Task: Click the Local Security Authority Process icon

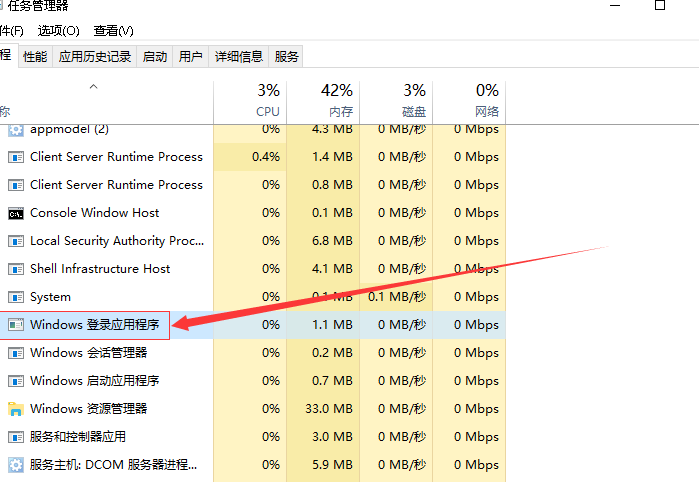Action: click(x=16, y=242)
